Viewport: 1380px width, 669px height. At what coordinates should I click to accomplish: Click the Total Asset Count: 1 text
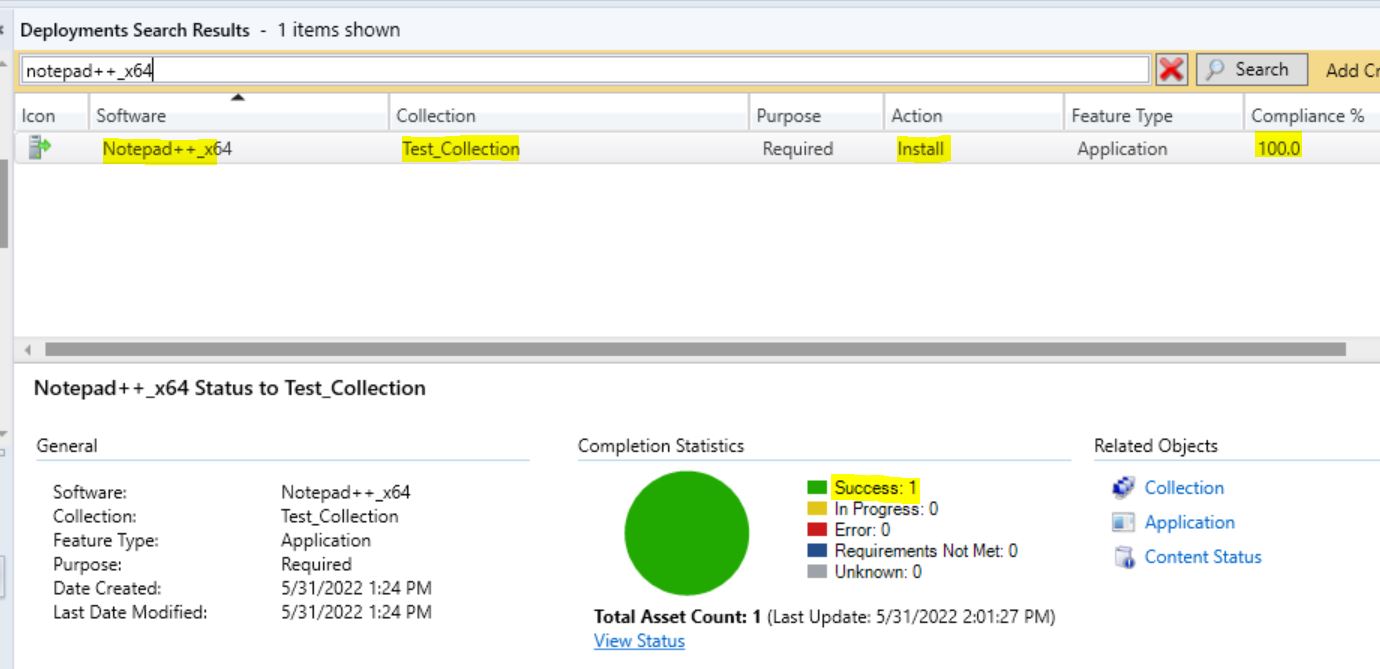(678, 617)
